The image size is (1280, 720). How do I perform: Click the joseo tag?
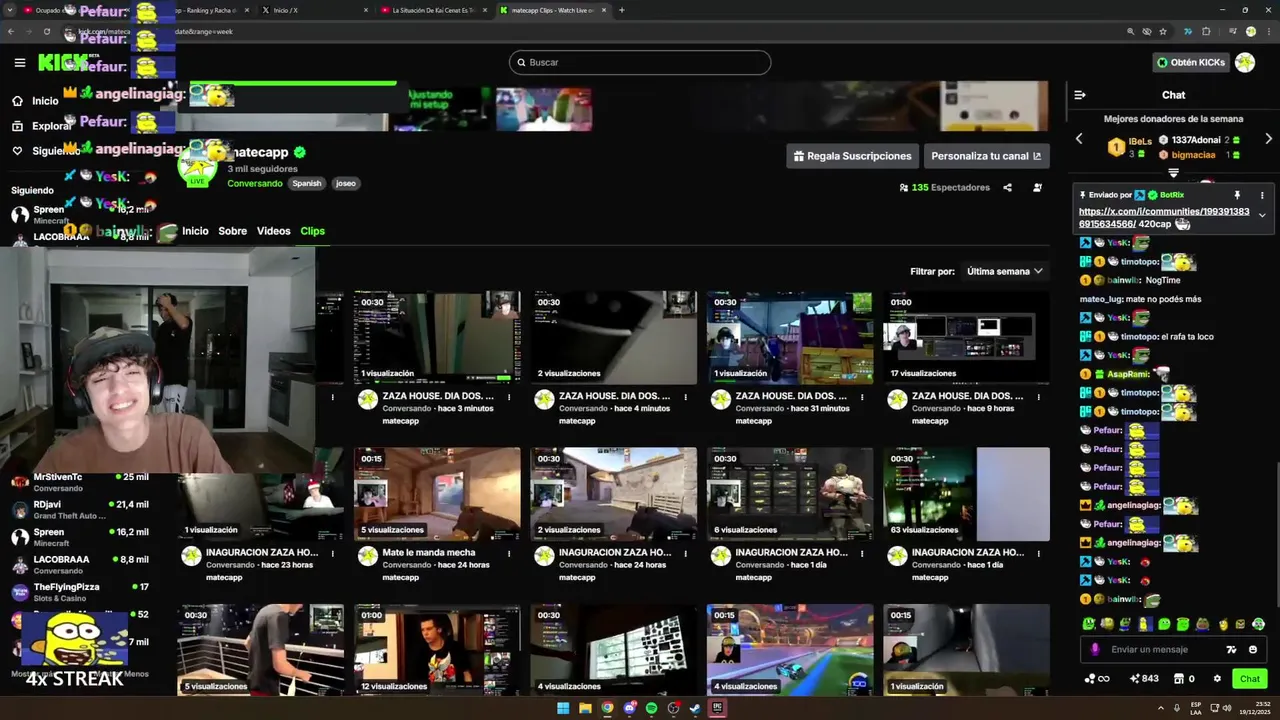point(345,183)
